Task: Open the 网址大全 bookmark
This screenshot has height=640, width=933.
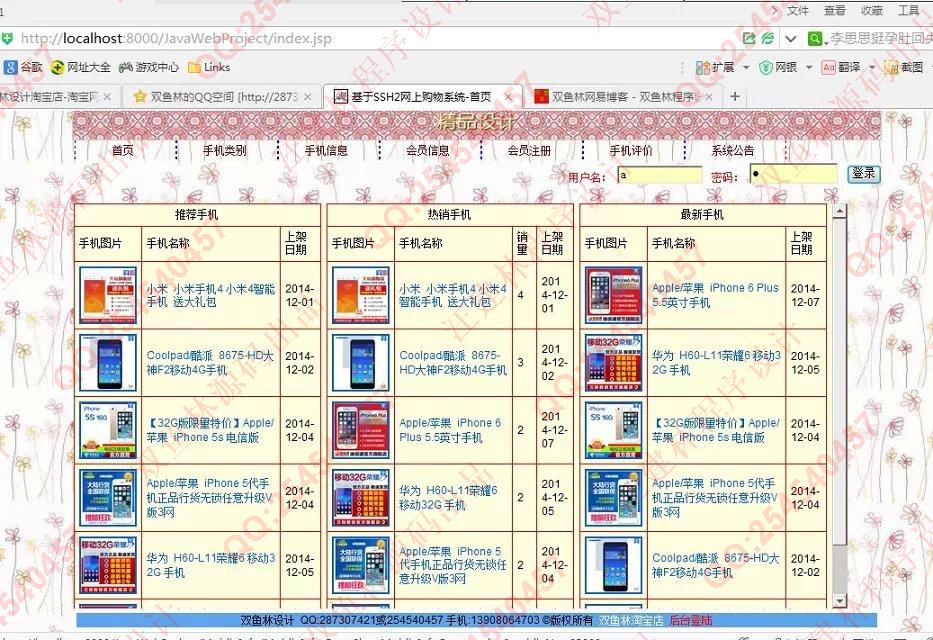Action: click(x=81, y=67)
